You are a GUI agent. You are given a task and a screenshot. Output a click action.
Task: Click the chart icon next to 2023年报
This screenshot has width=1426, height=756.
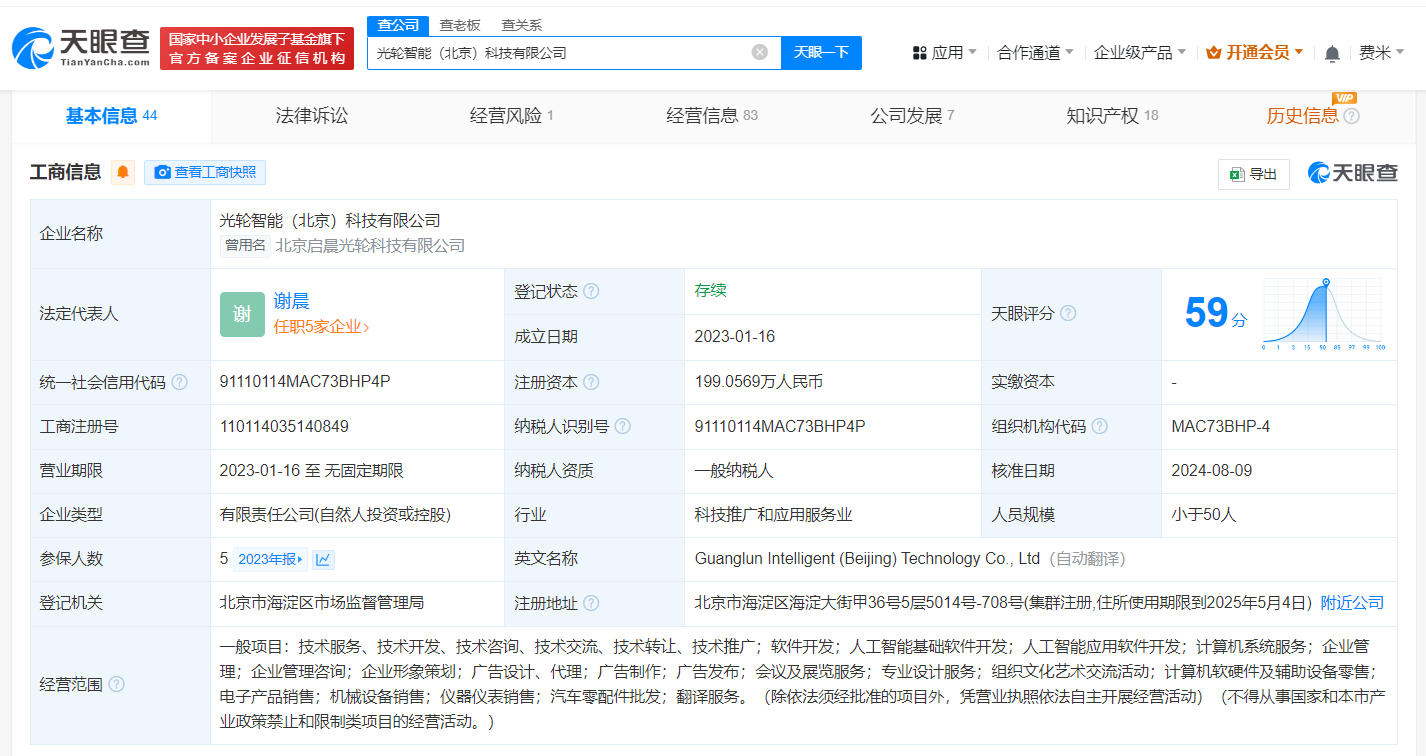[x=322, y=559]
